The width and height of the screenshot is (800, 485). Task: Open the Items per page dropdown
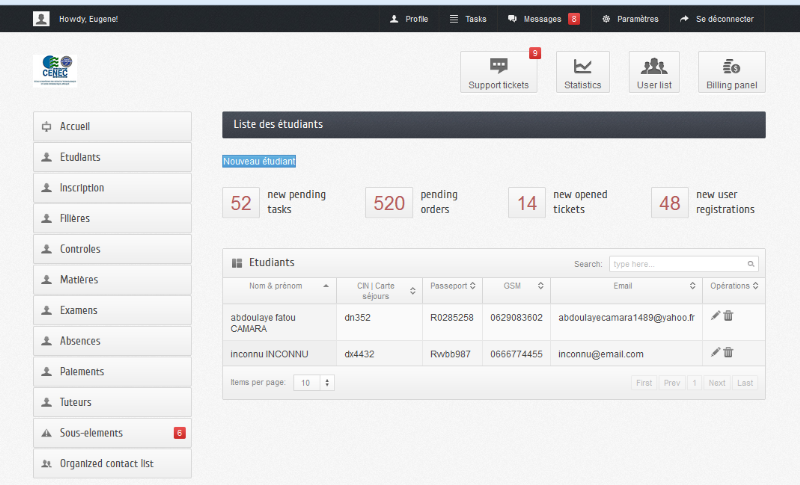pyautogui.click(x=314, y=383)
